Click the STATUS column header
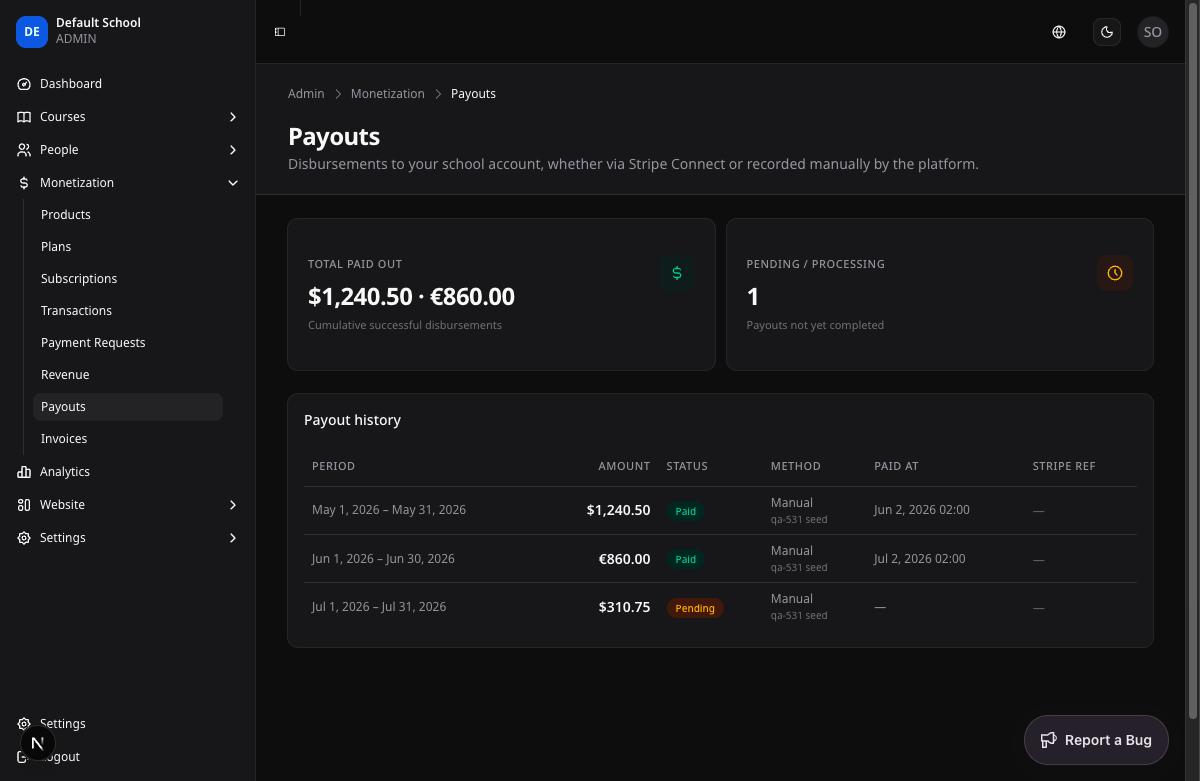 click(x=687, y=466)
